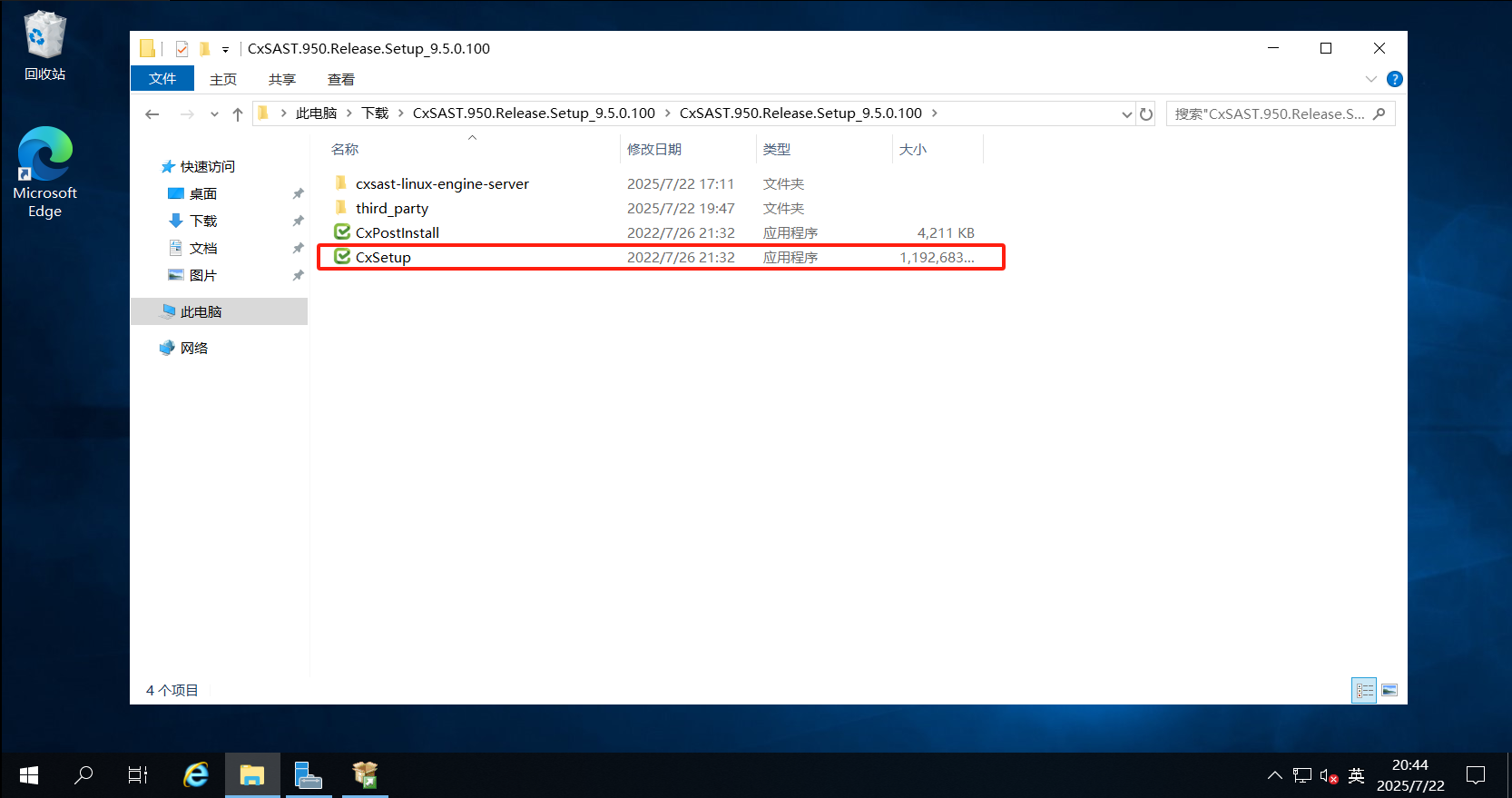
Task: Click the Forward navigation arrow
Action: 187,113
